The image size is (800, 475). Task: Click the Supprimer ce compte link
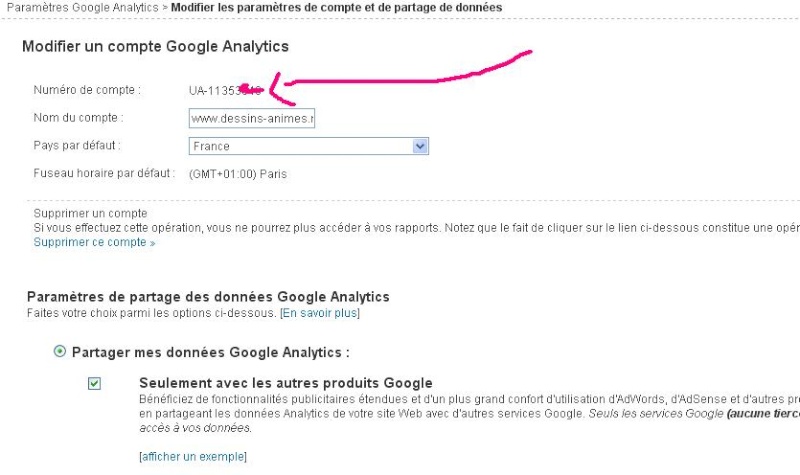94,242
